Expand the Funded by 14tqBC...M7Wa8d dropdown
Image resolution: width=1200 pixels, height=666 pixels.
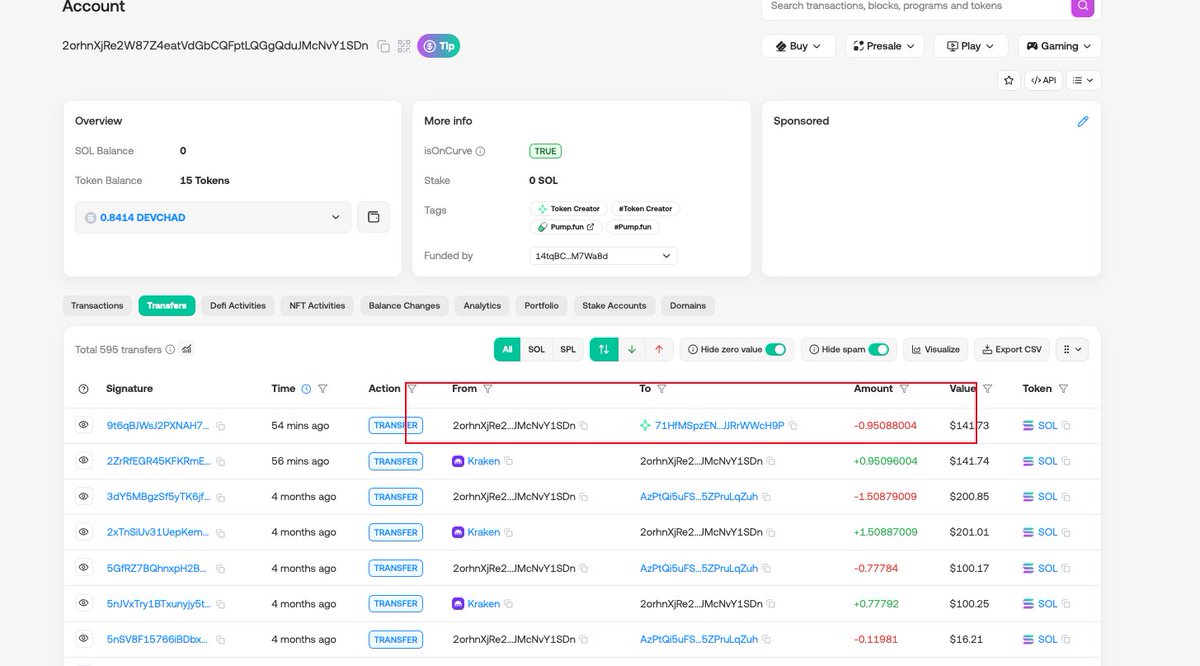603,256
